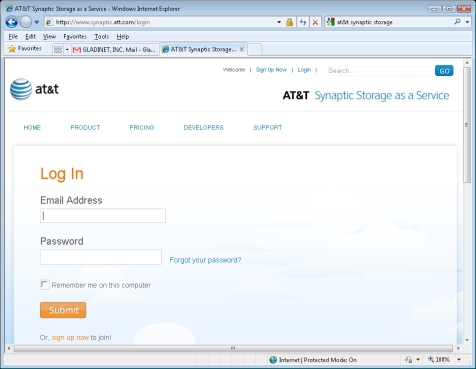This screenshot has height=369, width=476.
Task: Open a new blank tab
Action: (255, 49)
